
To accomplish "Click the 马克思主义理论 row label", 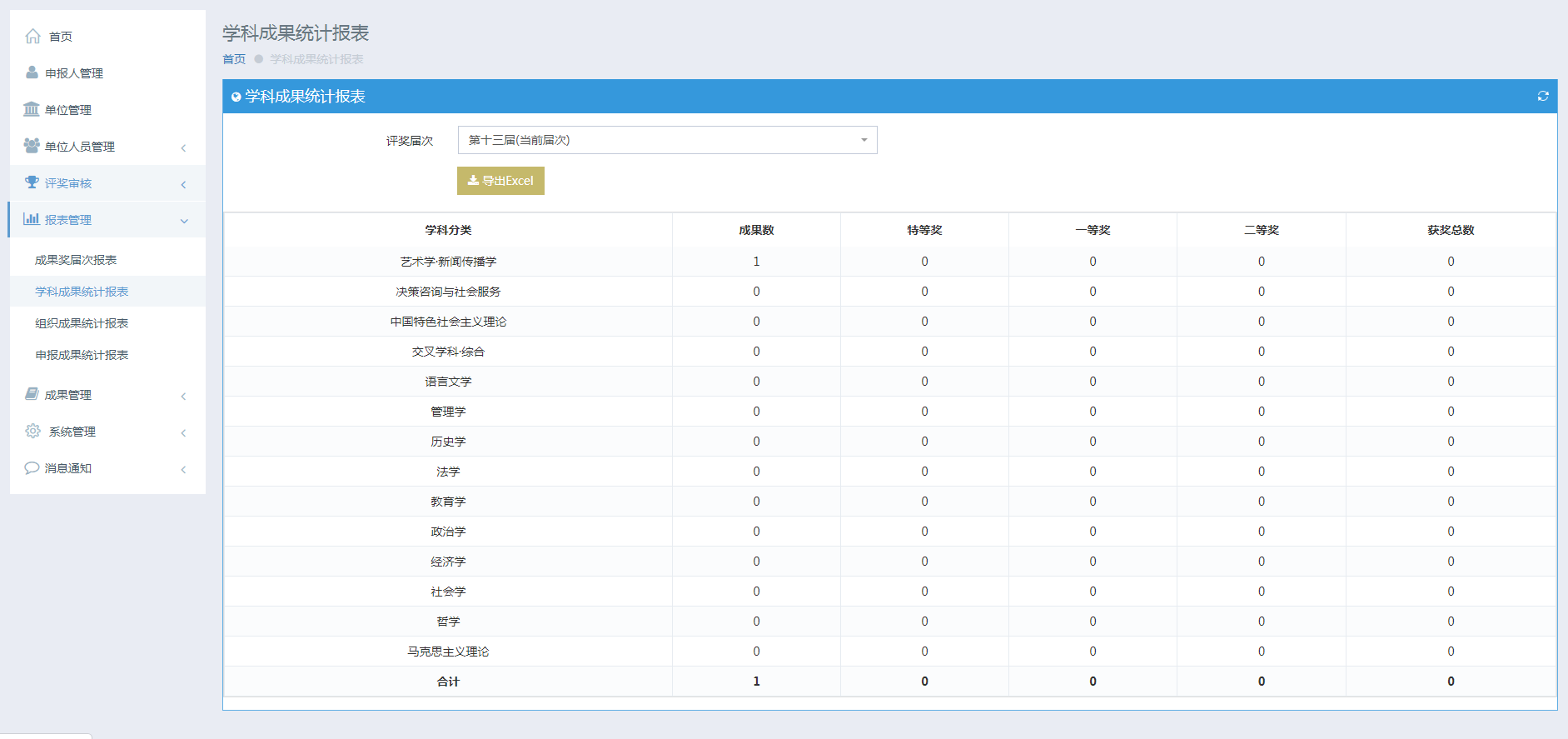I will tap(448, 652).
